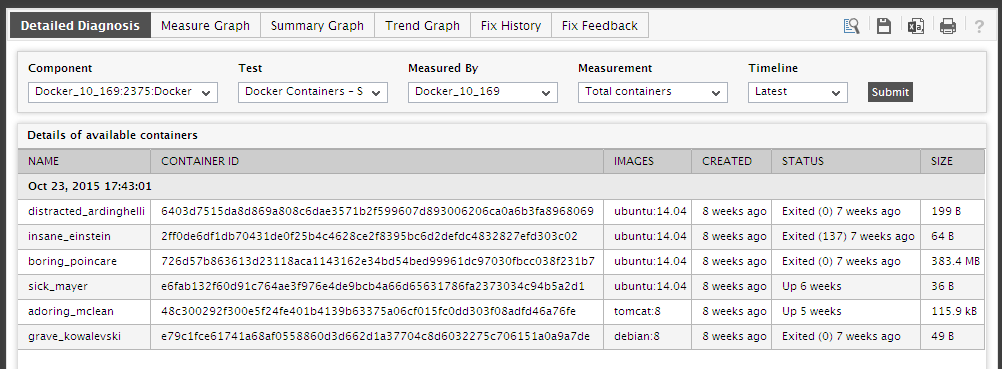Screen dimensions: 1002x369
Task: Open help via question mark icon
Action: tap(978, 26)
